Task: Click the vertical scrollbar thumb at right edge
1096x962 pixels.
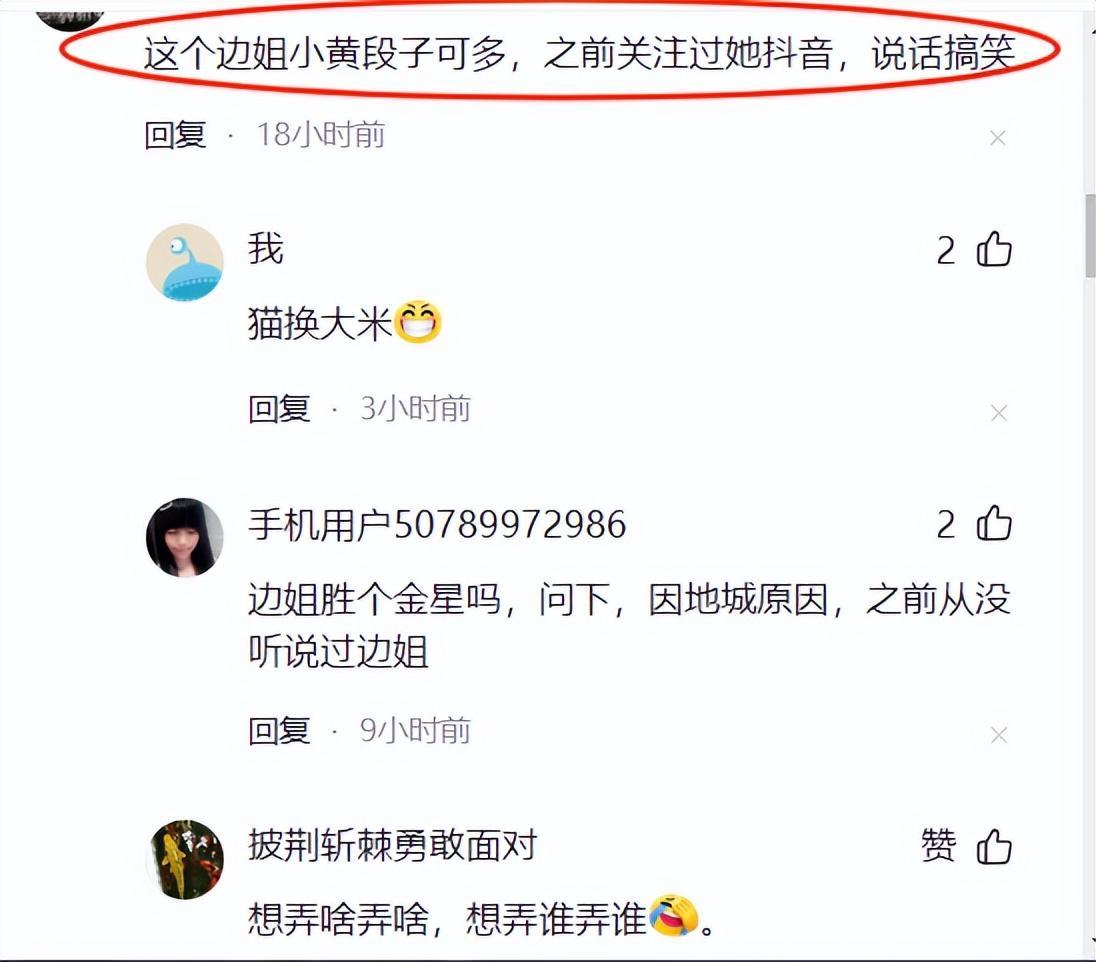Action: pos(1090,236)
